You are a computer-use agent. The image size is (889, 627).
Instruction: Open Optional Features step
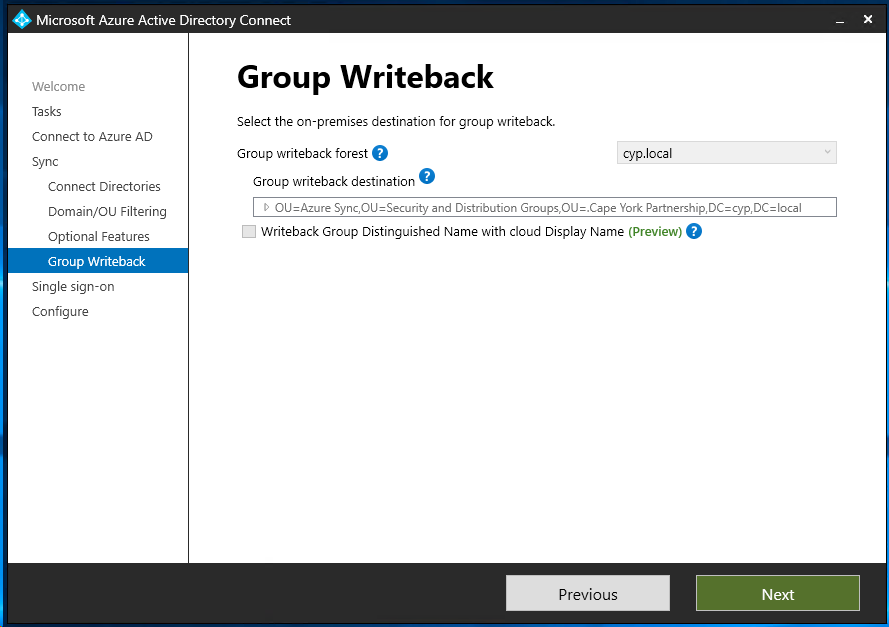[x=99, y=236]
